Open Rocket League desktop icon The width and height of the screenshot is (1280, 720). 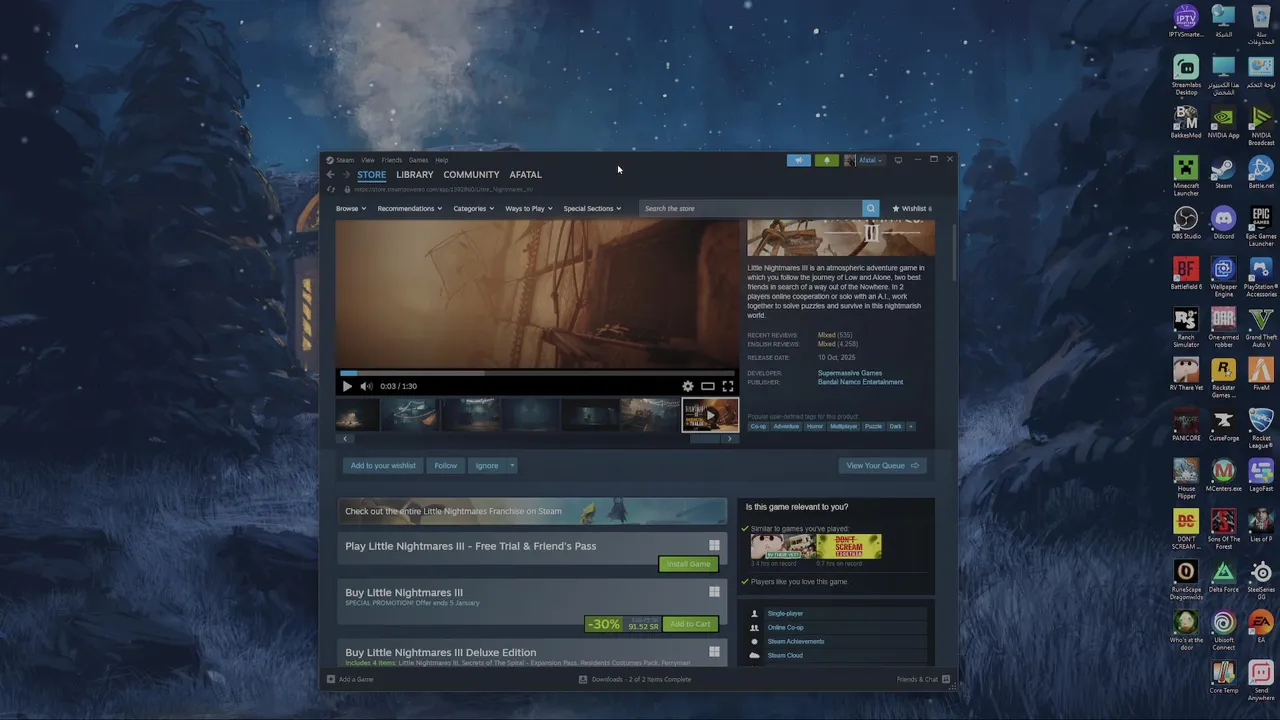pos(1261,428)
